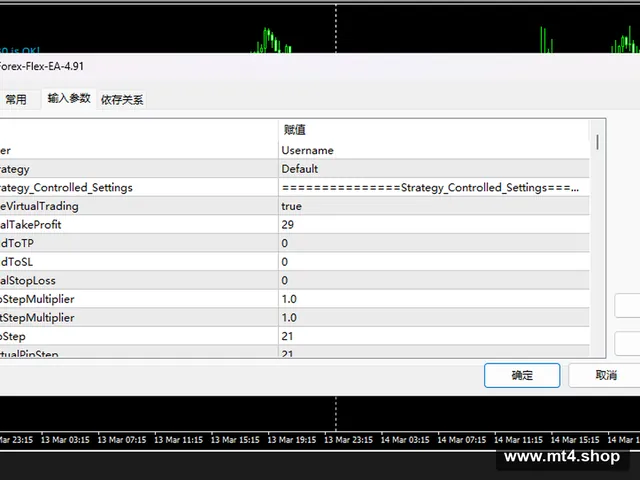This screenshot has width=640, height=480.
Task: Select the Strategy_Controlled_Settings parameter name
Action: [66, 188]
